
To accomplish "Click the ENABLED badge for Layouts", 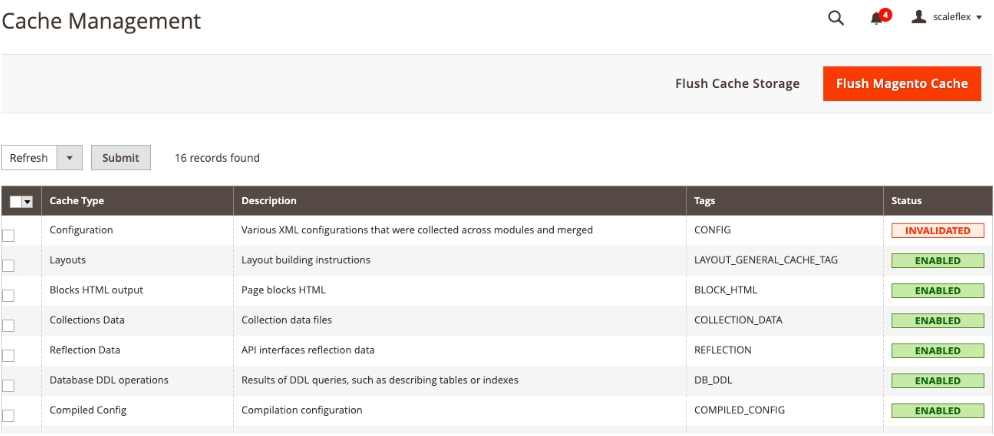I will pos(937,261).
